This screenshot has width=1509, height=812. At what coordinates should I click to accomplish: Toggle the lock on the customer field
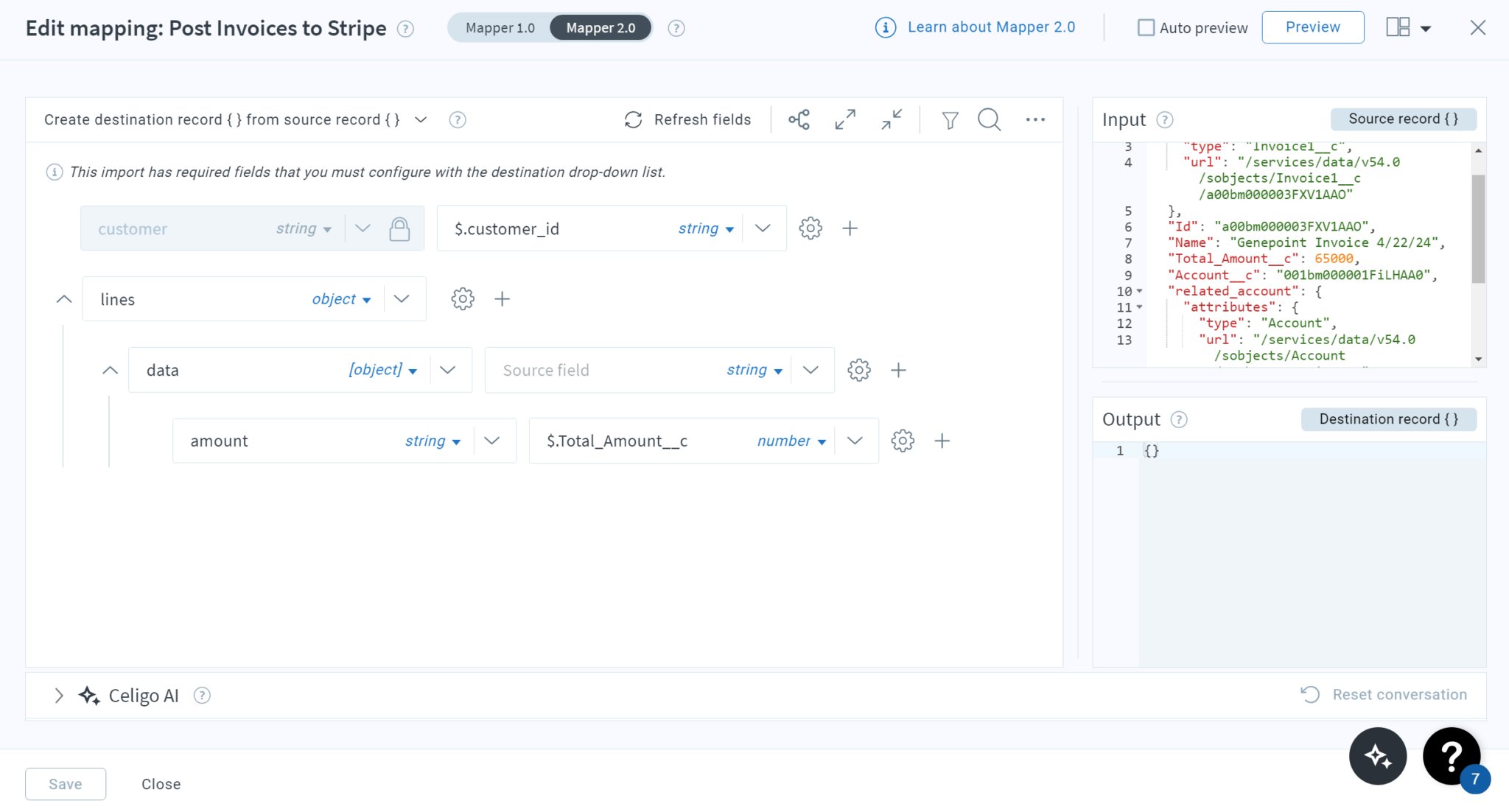[400, 229]
